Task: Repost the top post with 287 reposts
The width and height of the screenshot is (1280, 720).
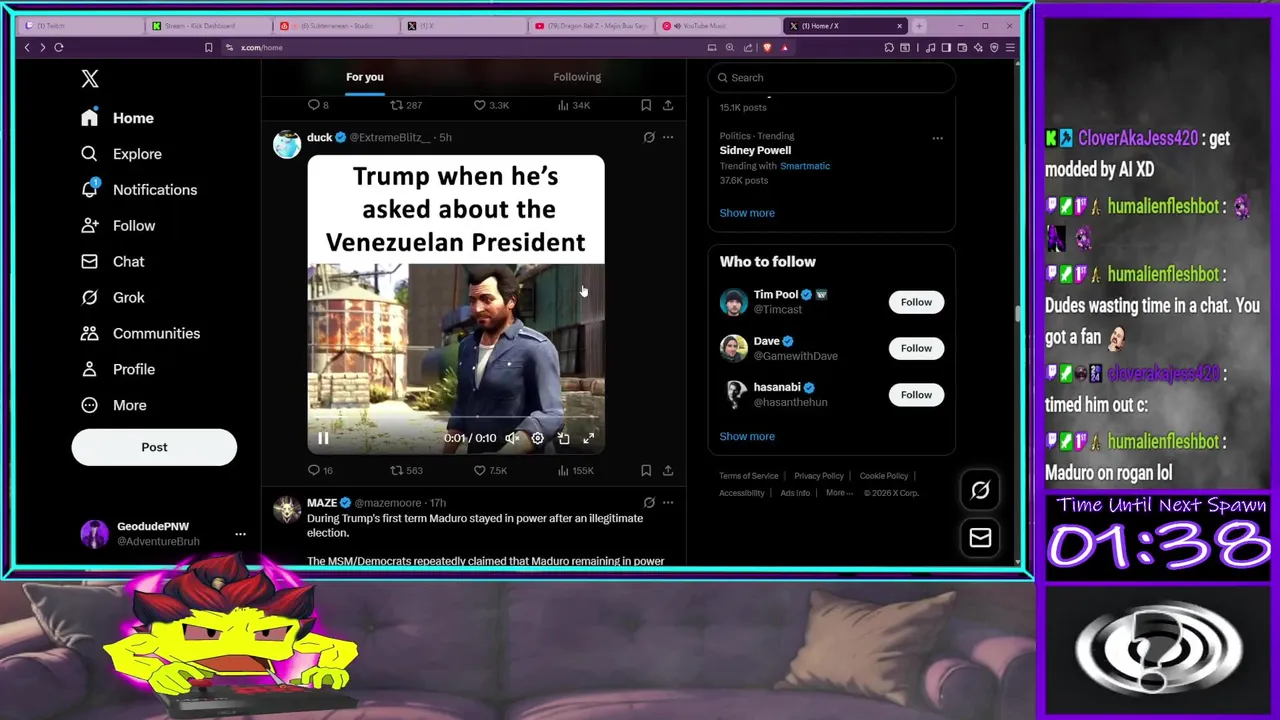Action: 406,105
